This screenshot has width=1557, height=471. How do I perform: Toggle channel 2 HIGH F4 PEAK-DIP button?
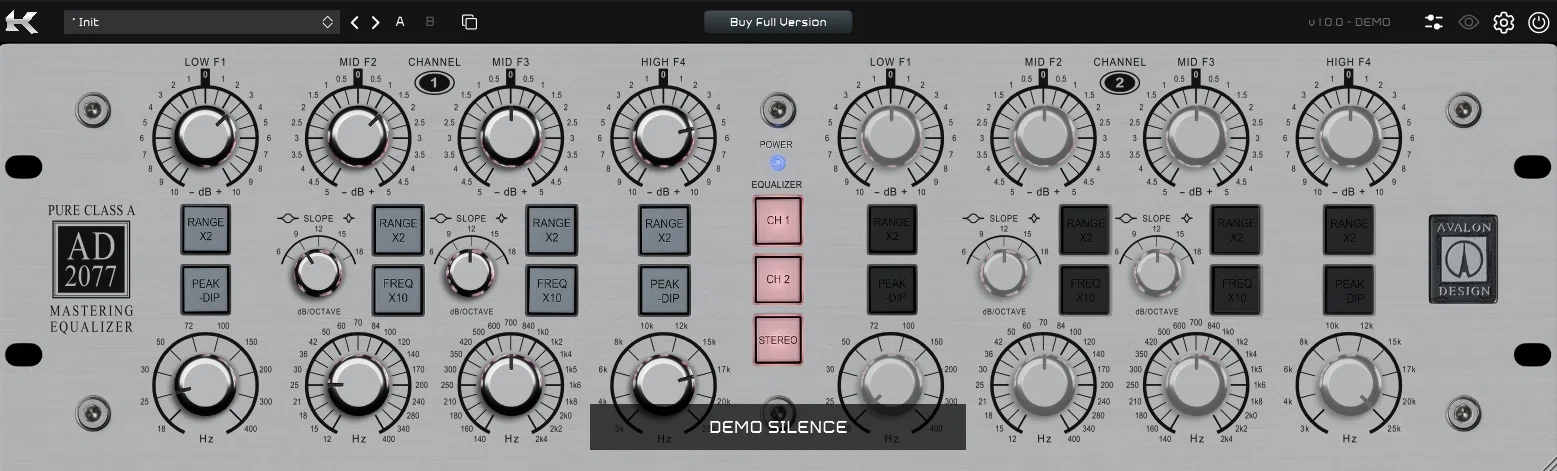[1349, 290]
